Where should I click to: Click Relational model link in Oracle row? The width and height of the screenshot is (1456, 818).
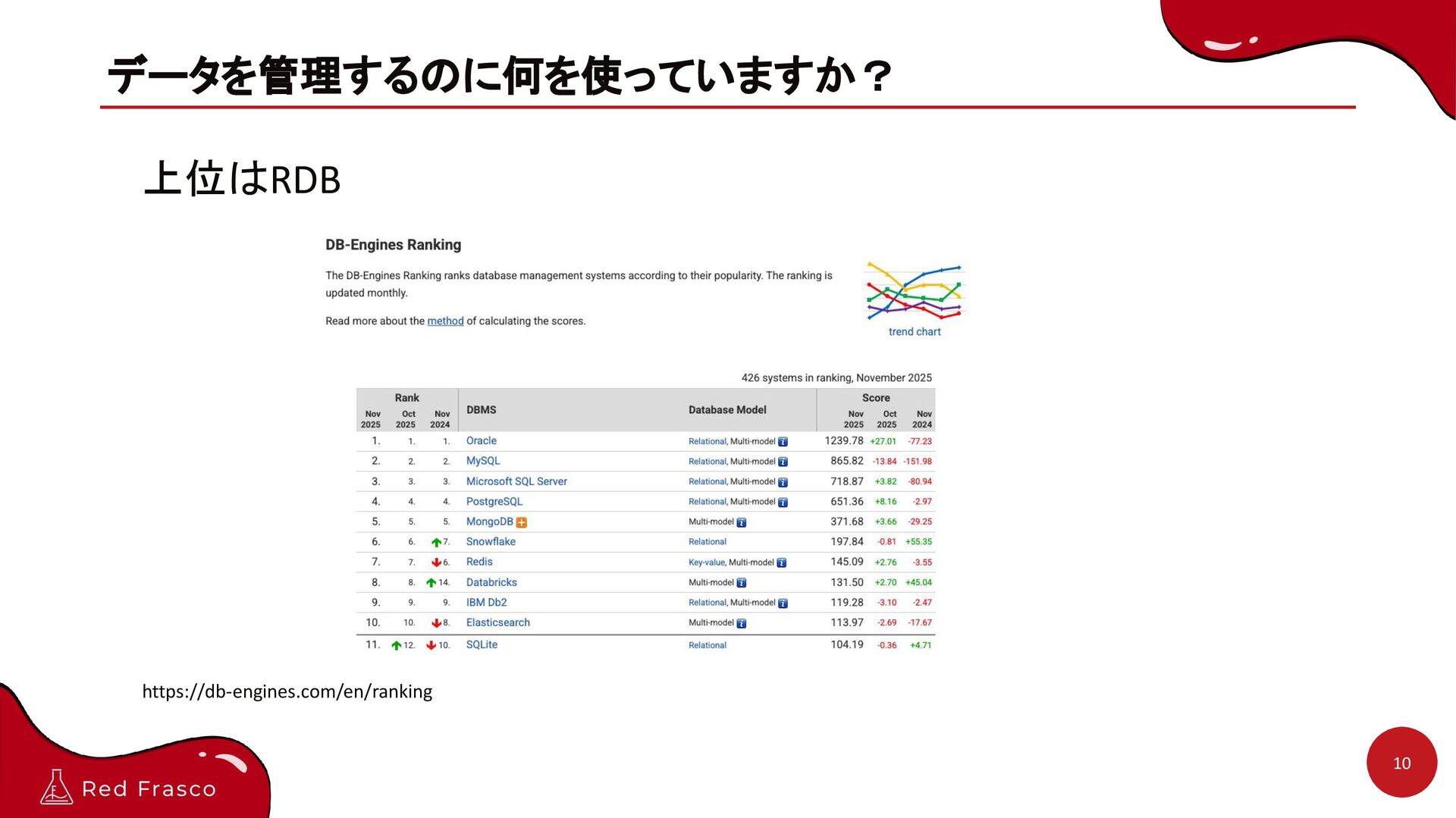coord(708,441)
